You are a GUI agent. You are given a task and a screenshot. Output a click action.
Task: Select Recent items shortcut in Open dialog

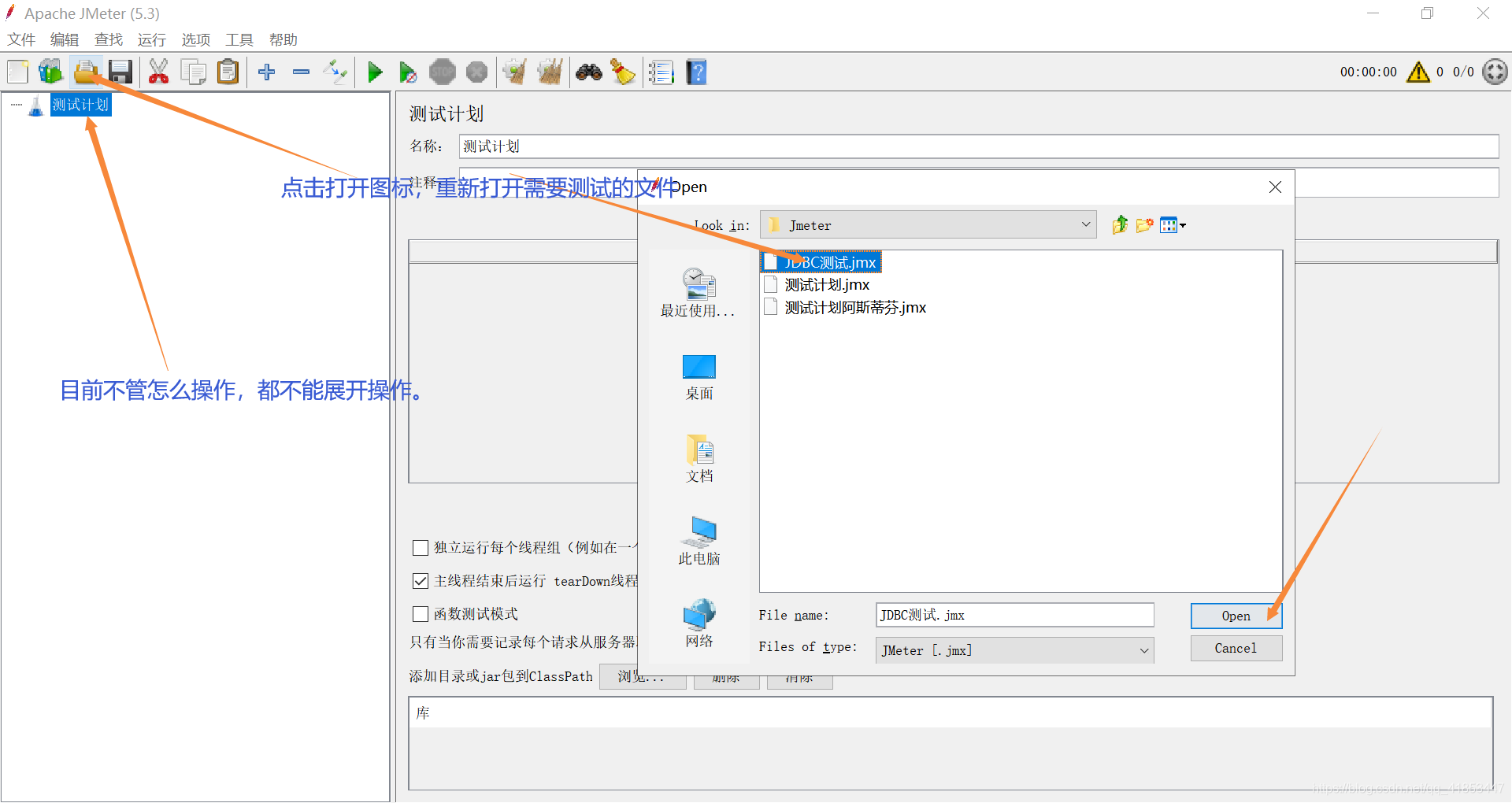coord(699,292)
